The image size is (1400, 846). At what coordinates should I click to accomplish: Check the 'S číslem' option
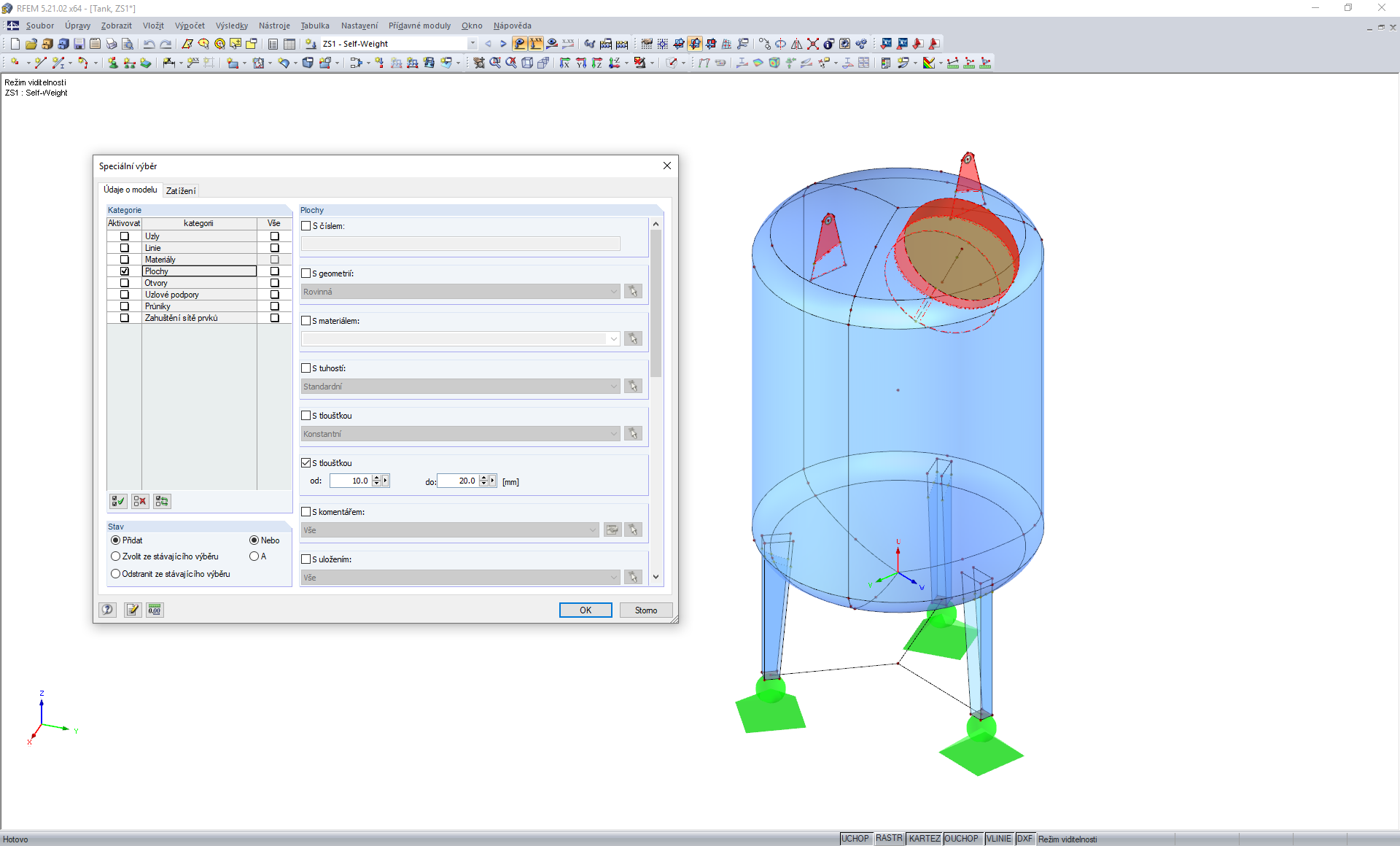(x=306, y=226)
